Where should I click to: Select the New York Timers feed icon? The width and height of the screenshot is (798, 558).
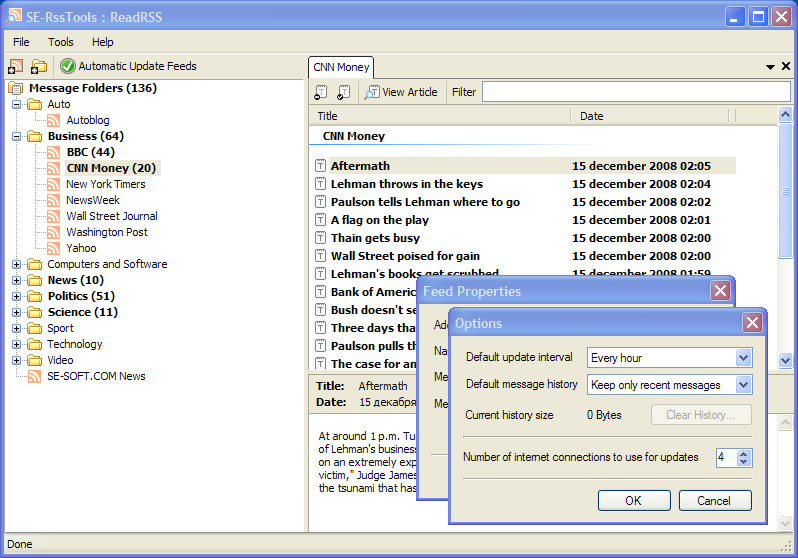(53, 184)
